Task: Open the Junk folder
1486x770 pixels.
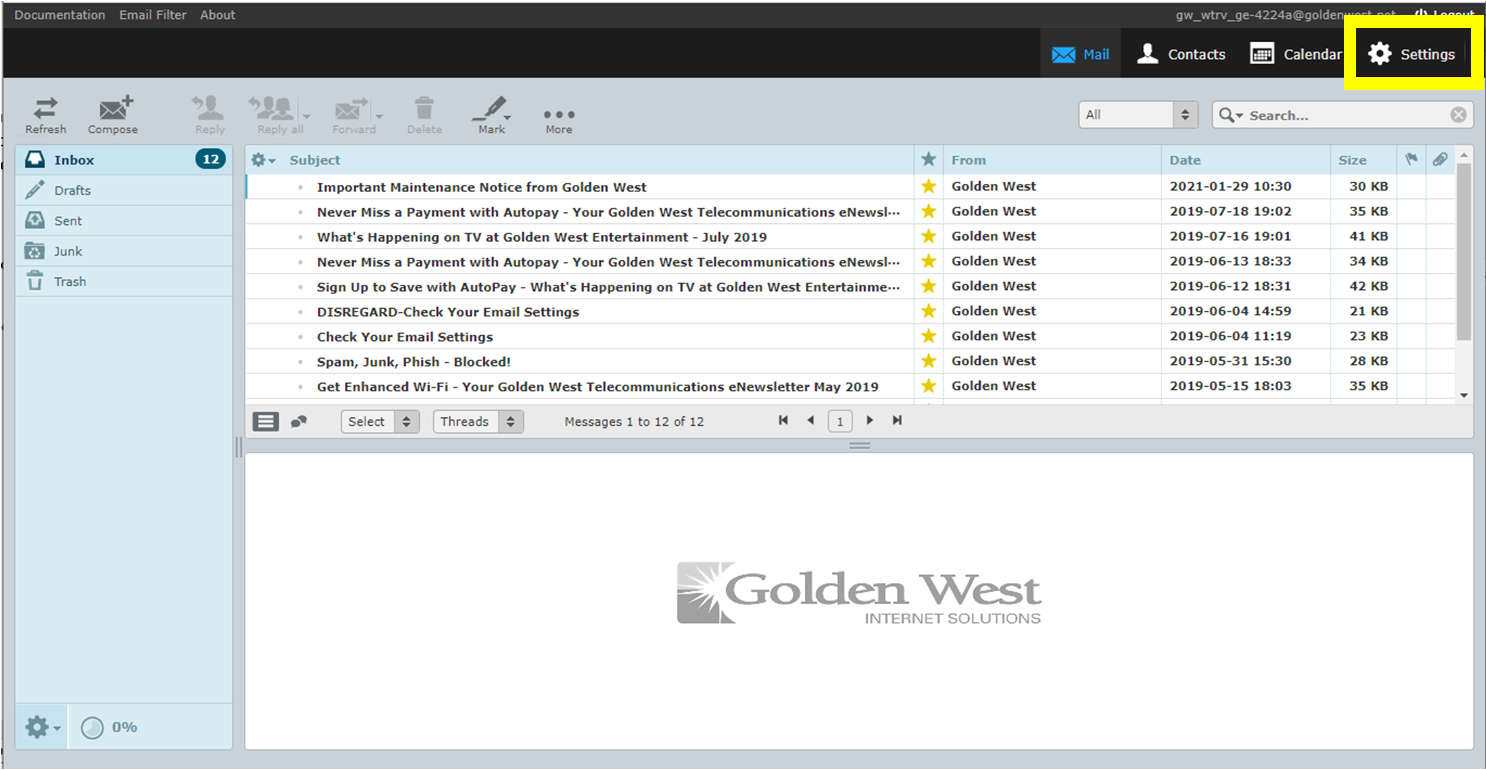Action: 124,251
